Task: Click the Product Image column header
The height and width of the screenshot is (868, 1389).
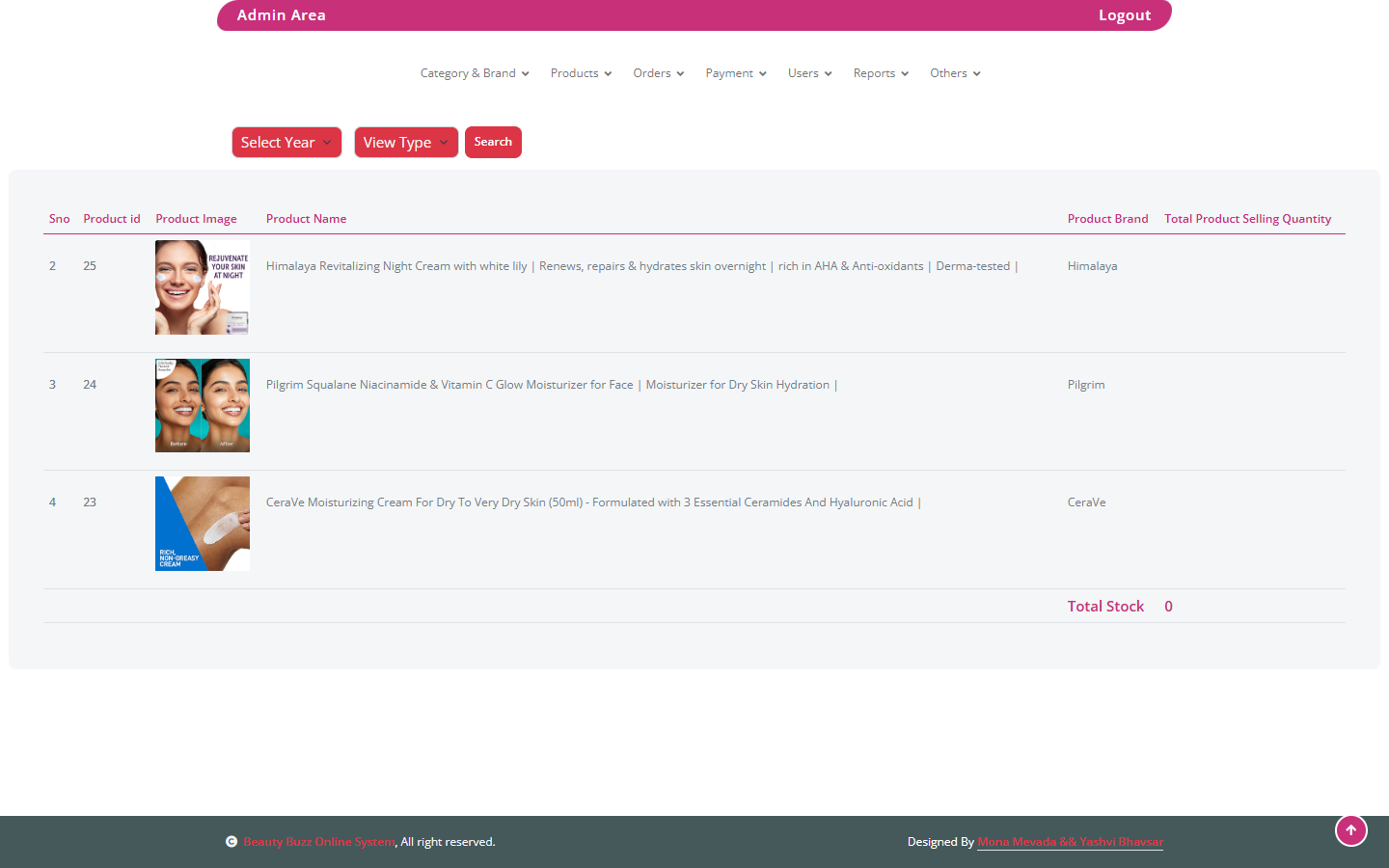Action: click(196, 219)
